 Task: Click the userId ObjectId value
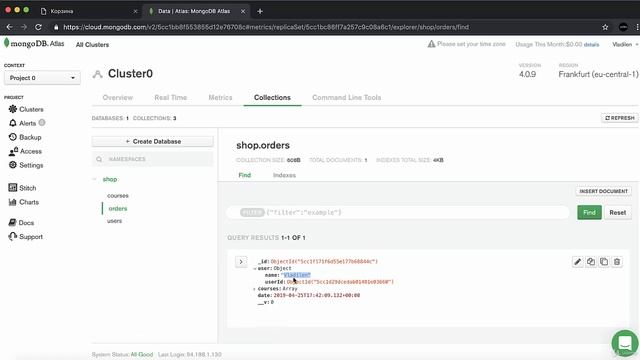click(340, 282)
